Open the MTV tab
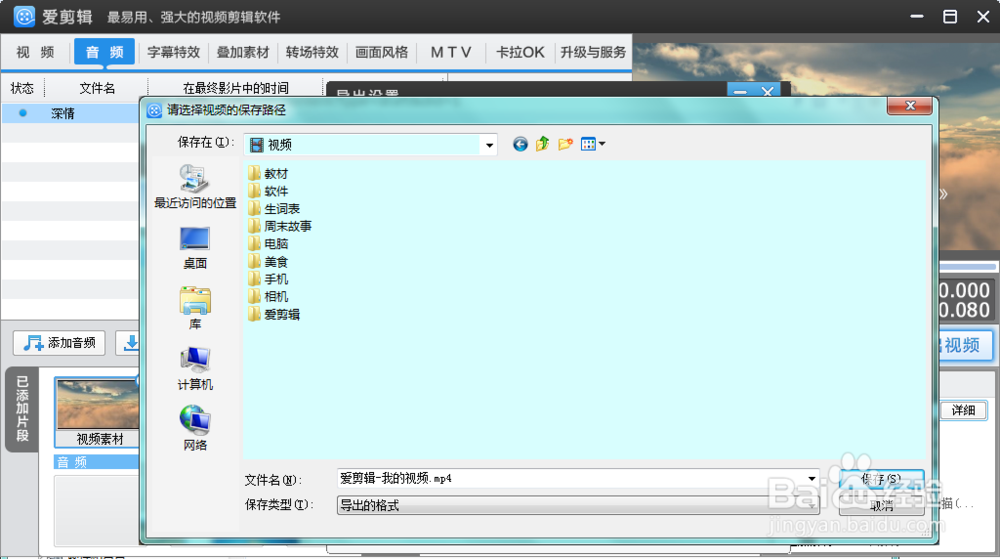1000x559 pixels. click(451, 52)
